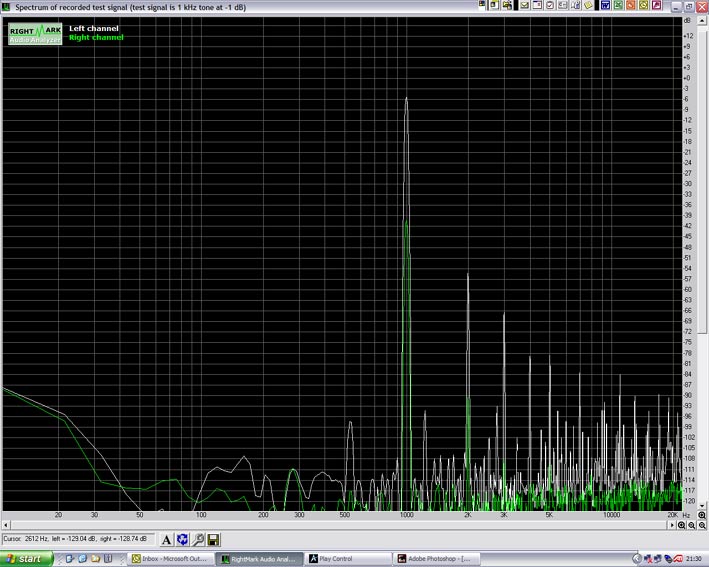Click the '20K' frequency axis label
This screenshot has width=709, height=567.
(672, 515)
